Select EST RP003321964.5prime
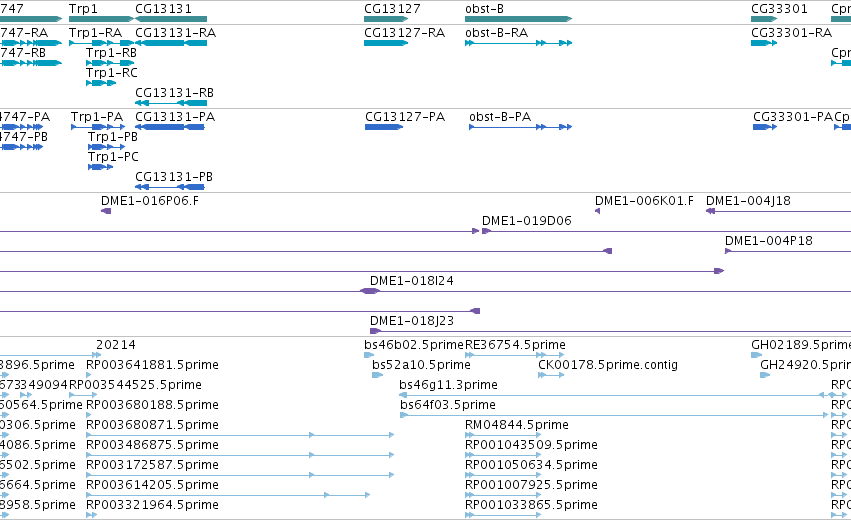 (90, 515)
